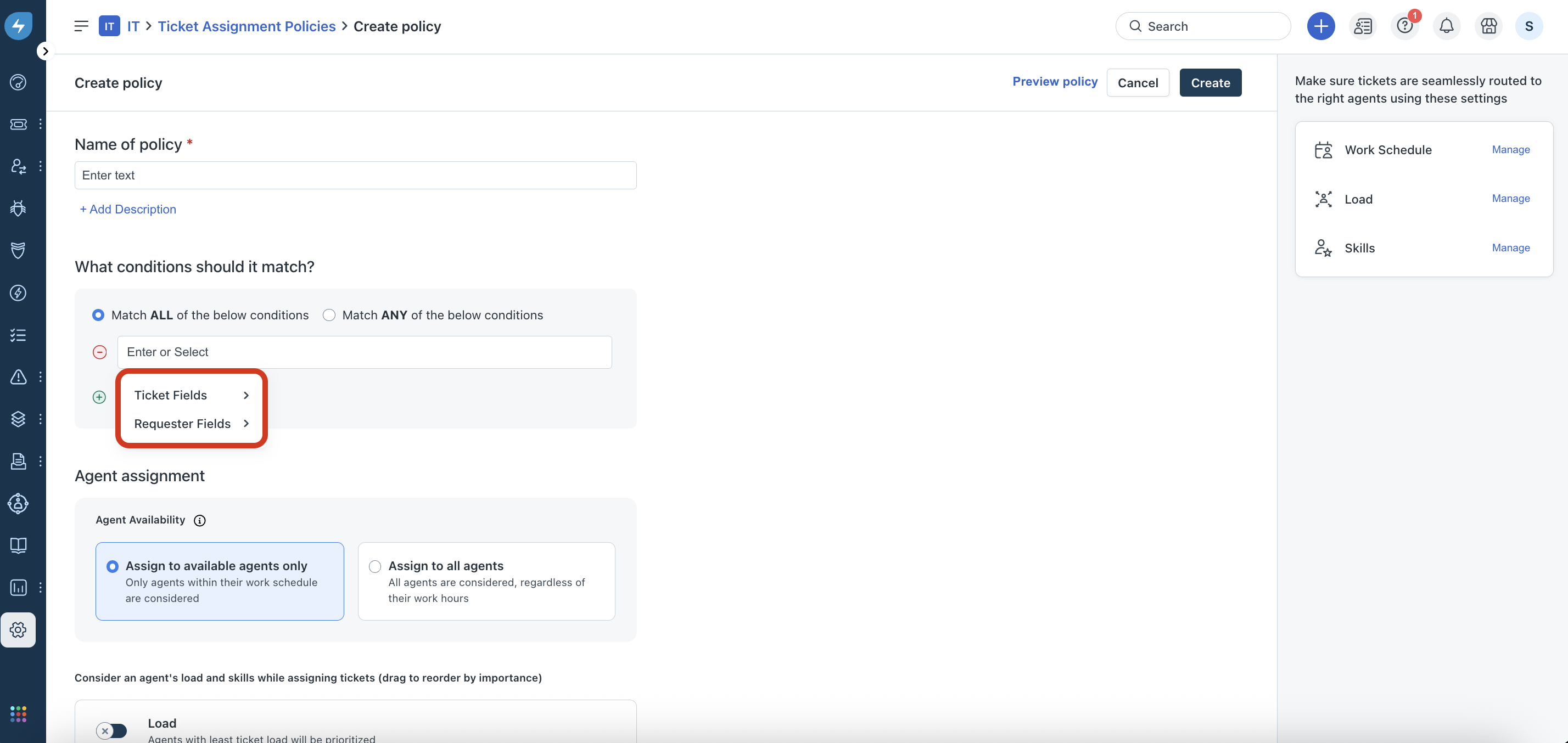
Task: Click the Create button
Action: point(1209,83)
